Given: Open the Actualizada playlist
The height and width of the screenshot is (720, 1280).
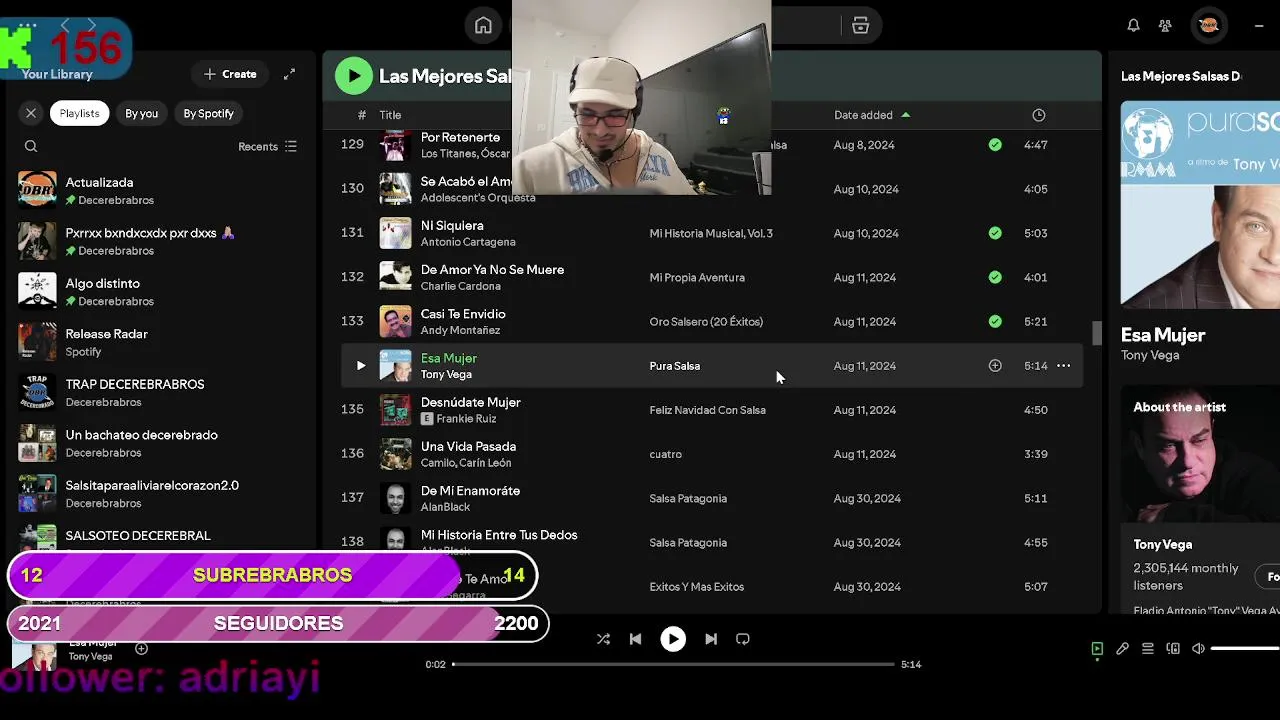Looking at the screenshot, I should pyautogui.click(x=160, y=190).
